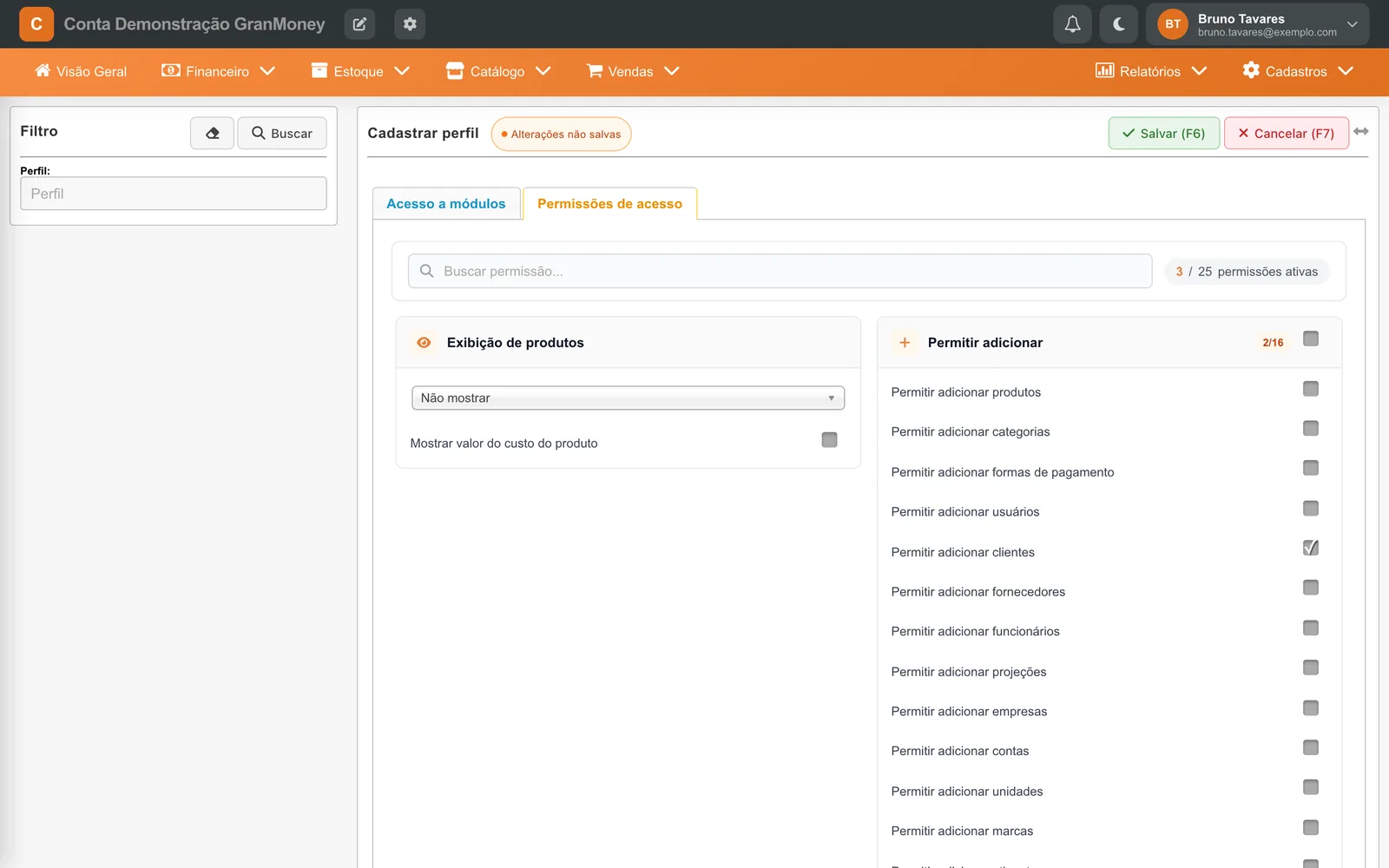The image size is (1389, 868).
Task: Open the Não mostrar select box
Action: pos(628,398)
